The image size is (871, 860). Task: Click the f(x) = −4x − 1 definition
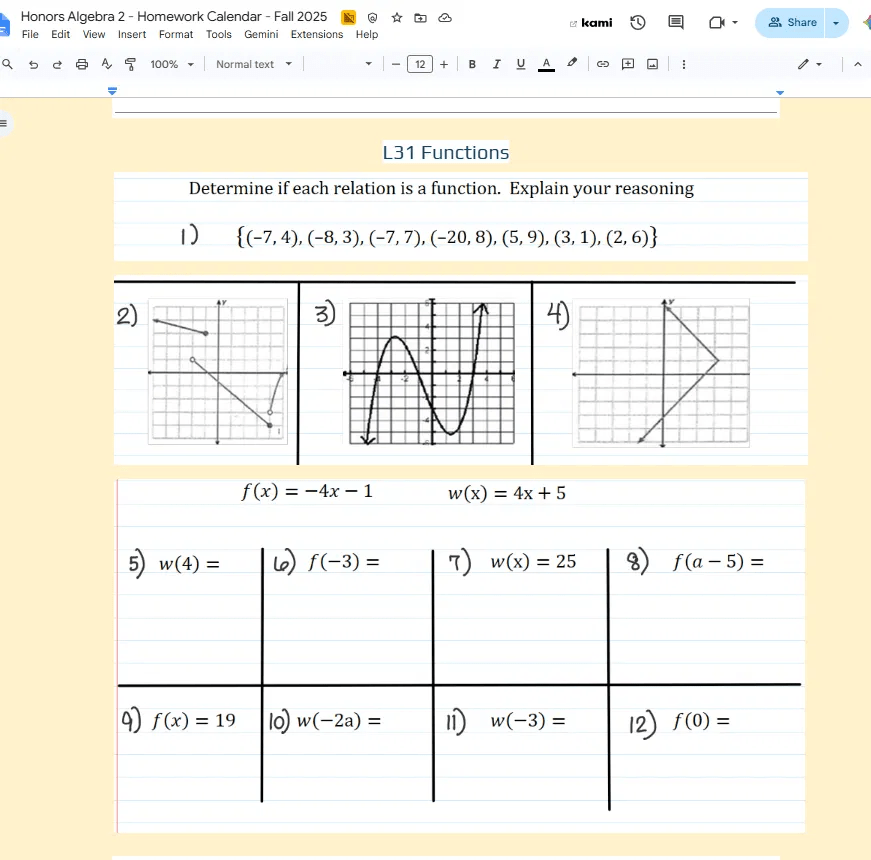coord(307,491)
